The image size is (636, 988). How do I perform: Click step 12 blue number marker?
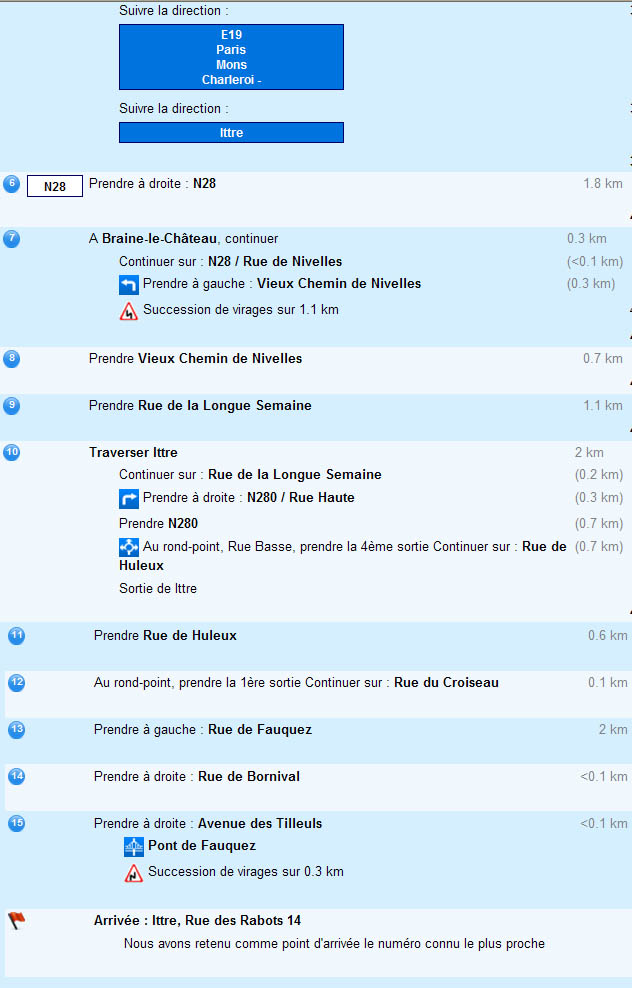pos(16,682)
